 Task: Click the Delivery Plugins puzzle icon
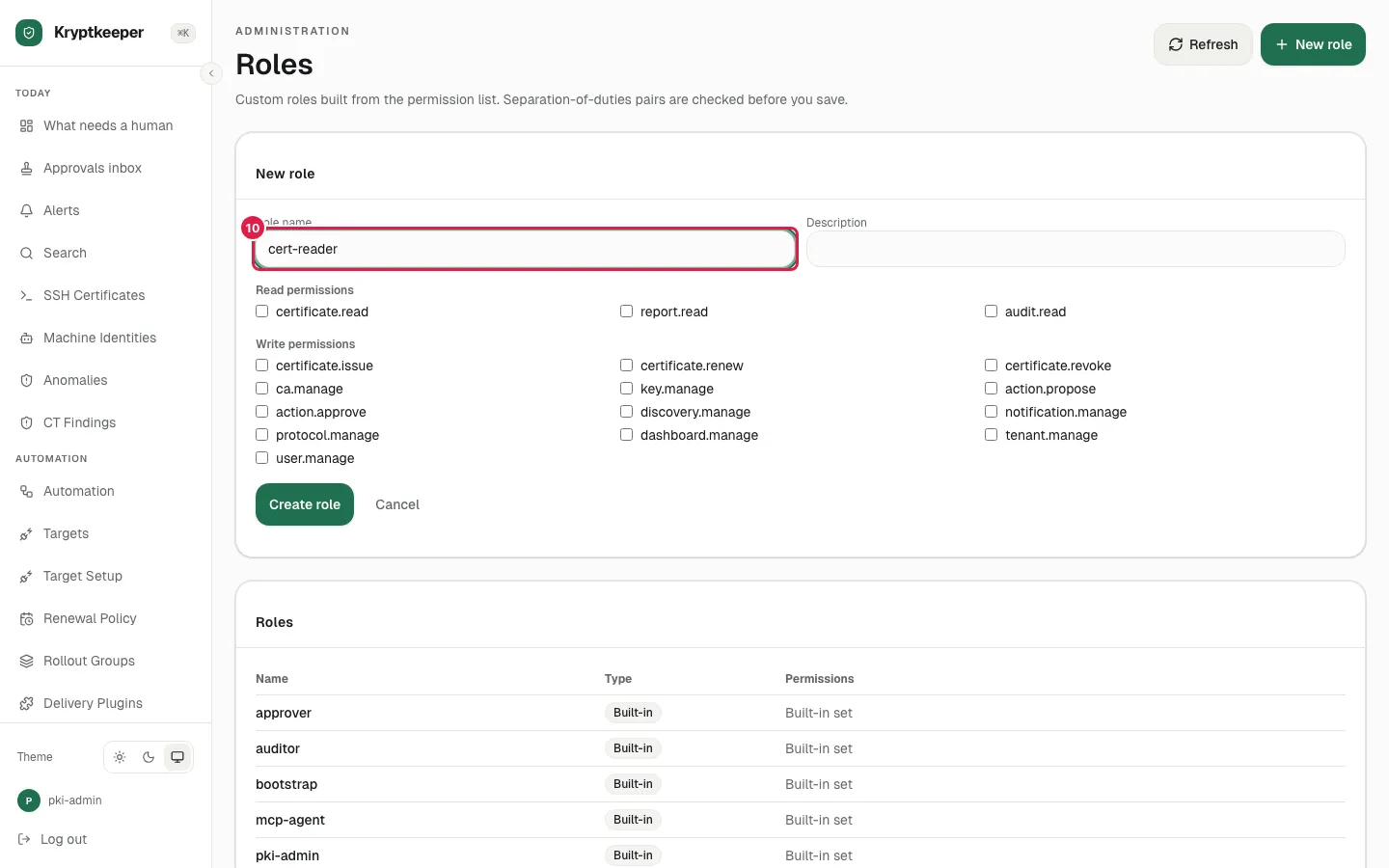coord(26,704)
